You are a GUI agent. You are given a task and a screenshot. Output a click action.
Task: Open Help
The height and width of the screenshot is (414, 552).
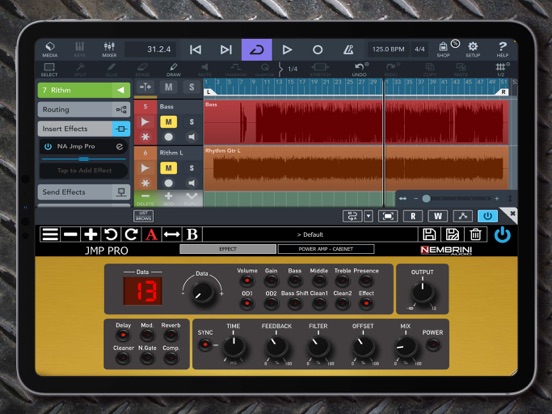tap(502, 50)
